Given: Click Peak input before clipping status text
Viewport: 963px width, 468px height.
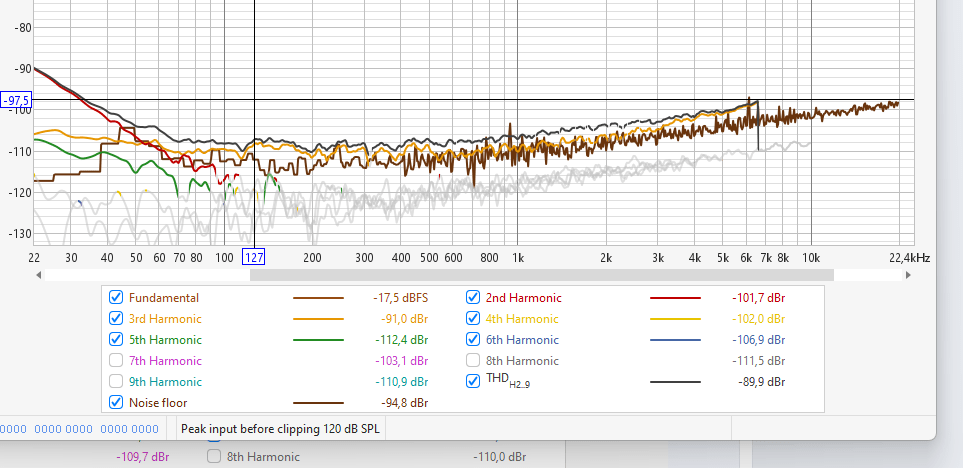Looking at the screenshot, I should tap(281, 429).
